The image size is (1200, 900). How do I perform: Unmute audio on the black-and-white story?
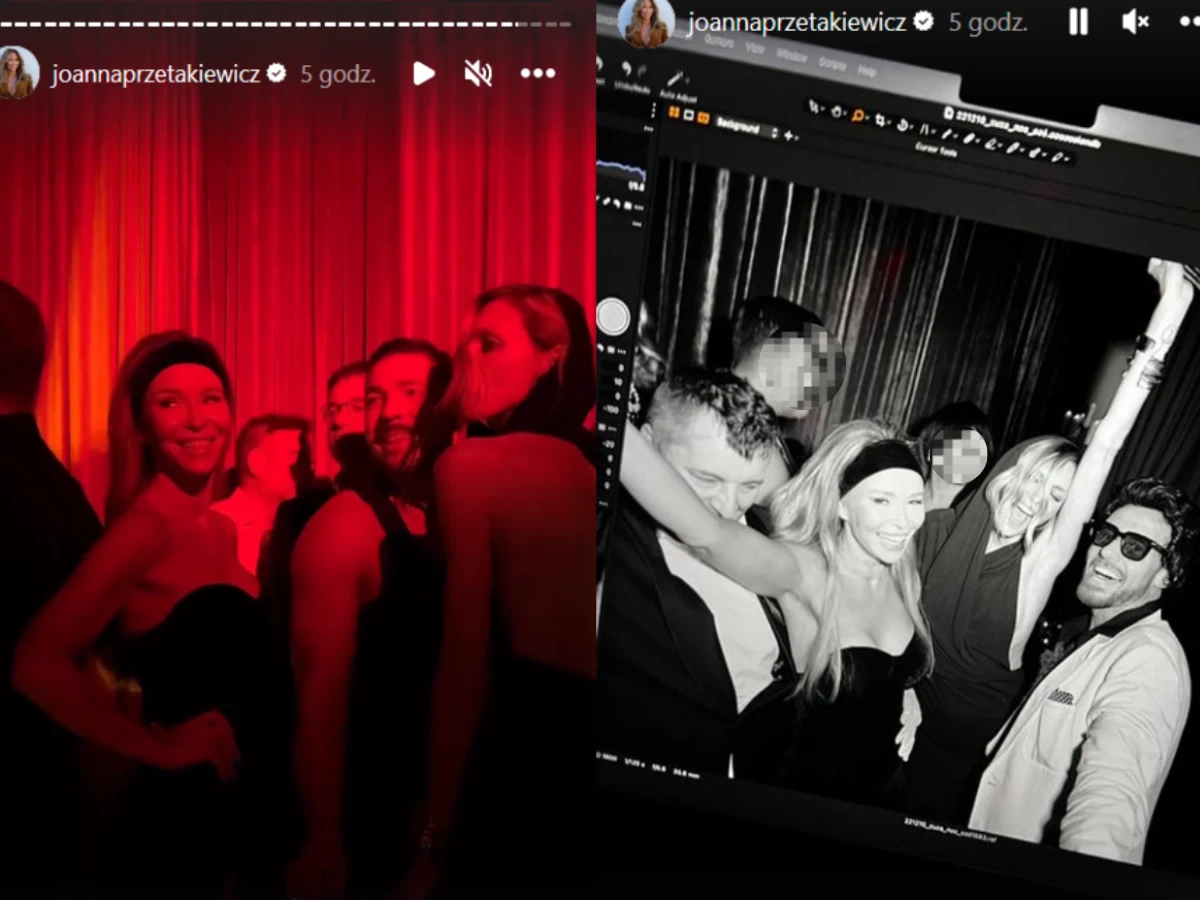tap(1135, 22)
